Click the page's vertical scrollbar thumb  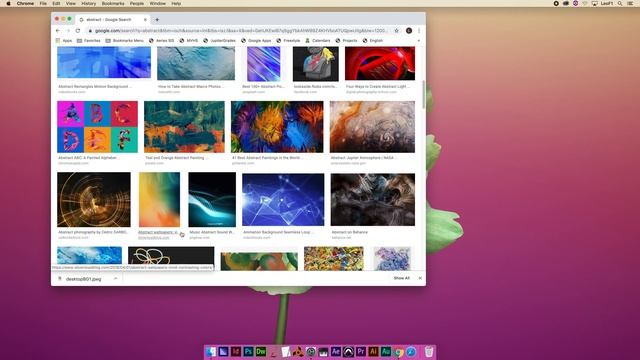pyautogui.click(x=423, y=95)
